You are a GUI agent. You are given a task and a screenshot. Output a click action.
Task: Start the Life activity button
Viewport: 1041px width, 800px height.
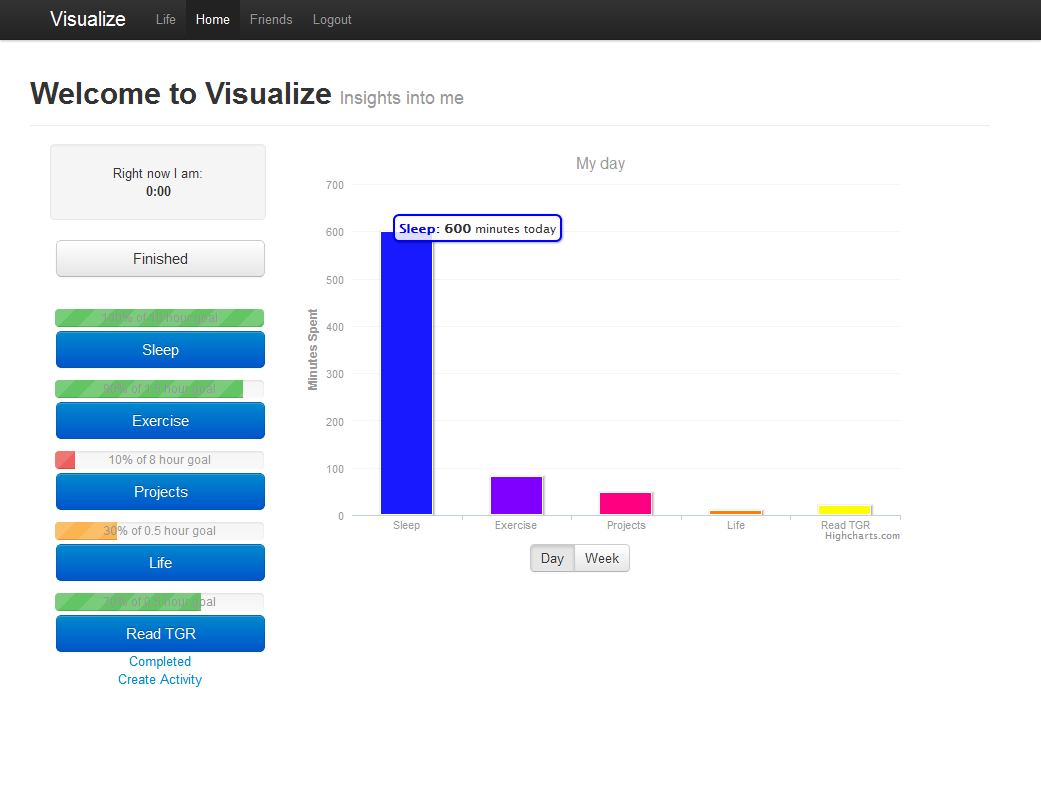coord(160,563)
